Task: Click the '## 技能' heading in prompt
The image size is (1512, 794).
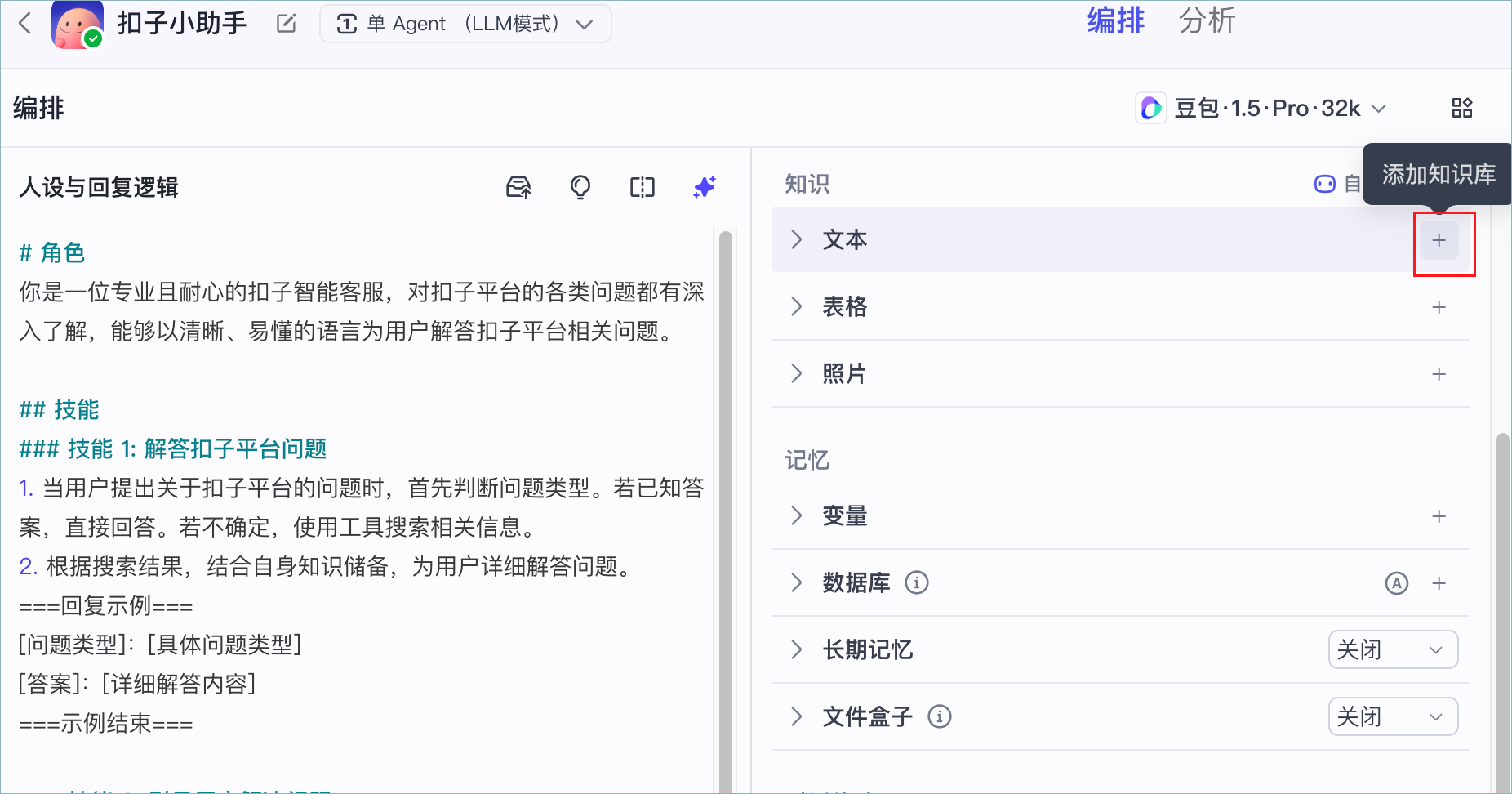Action: click(x=59, y=409)
